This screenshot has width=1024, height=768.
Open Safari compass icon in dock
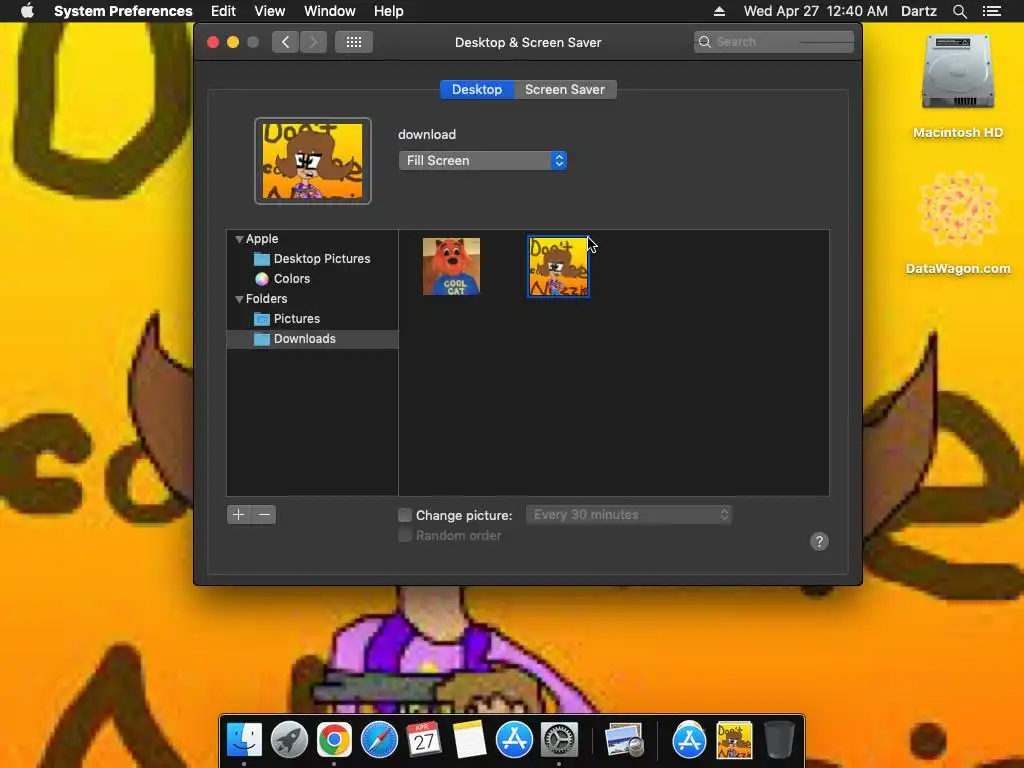click(379, 740)
